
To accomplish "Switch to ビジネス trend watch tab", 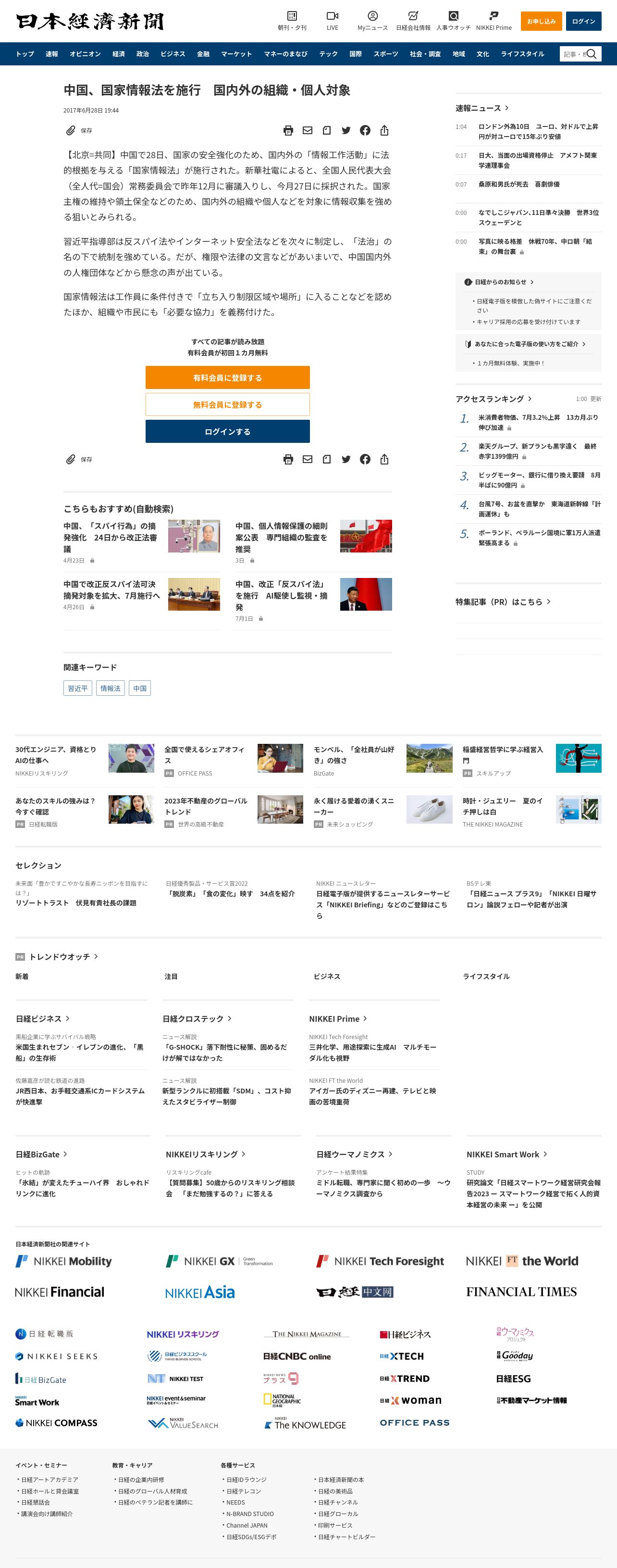I will [327, 977].
